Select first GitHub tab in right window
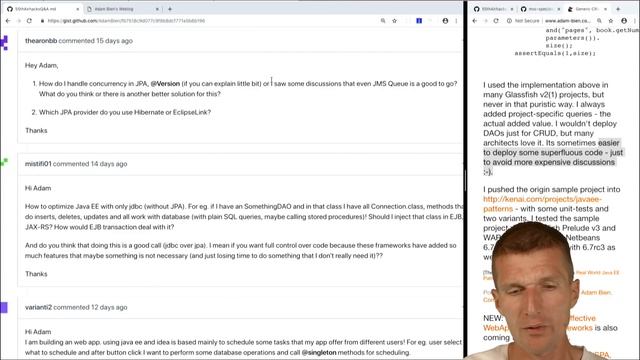The width and height of the screenshot is (640, 360). point(493,9)
